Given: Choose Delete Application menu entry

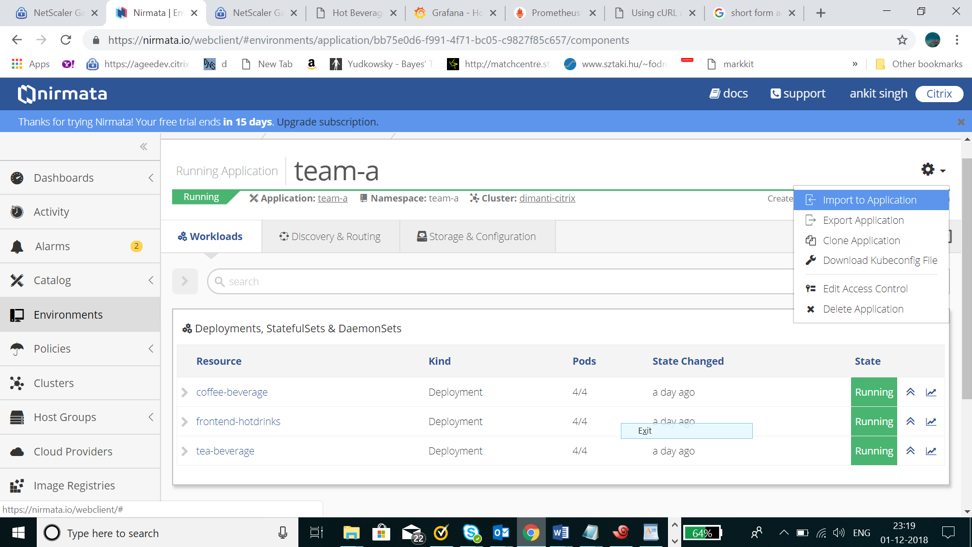Looking at the screenshot, I should [x=862, y=309].
